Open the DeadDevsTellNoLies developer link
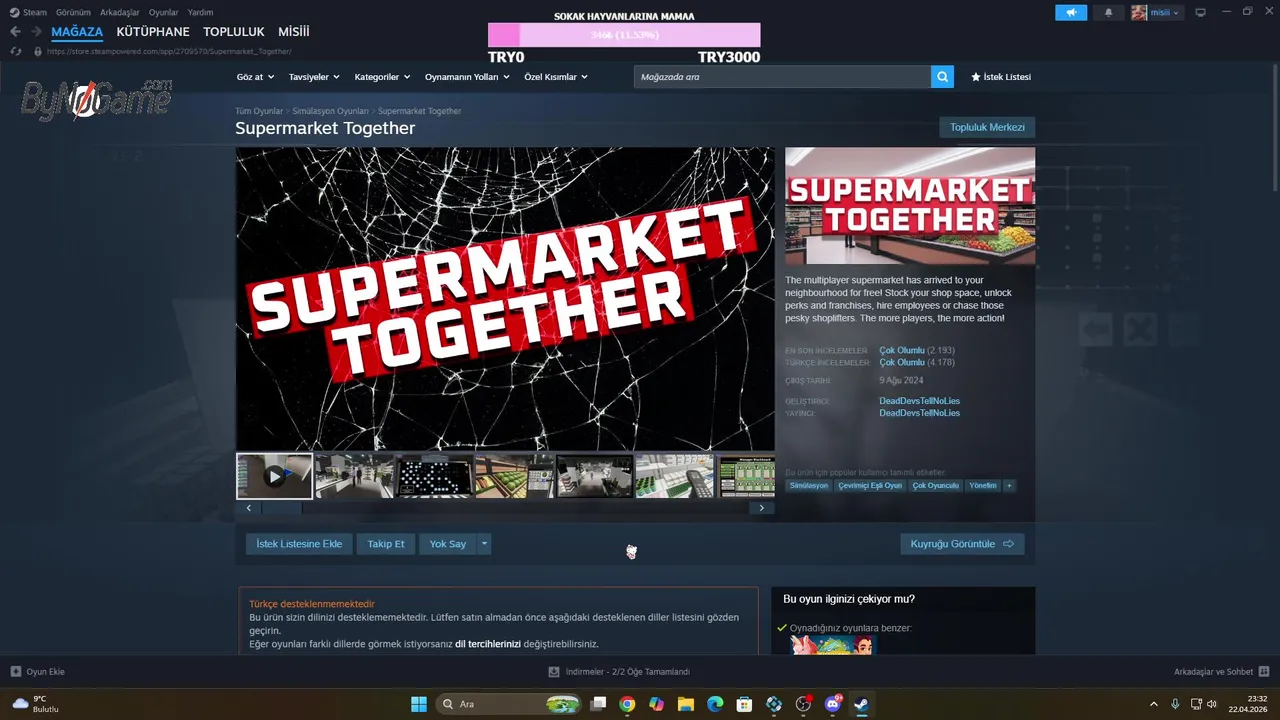Viewport: 1280px width, 720px height. click(919, 401)
